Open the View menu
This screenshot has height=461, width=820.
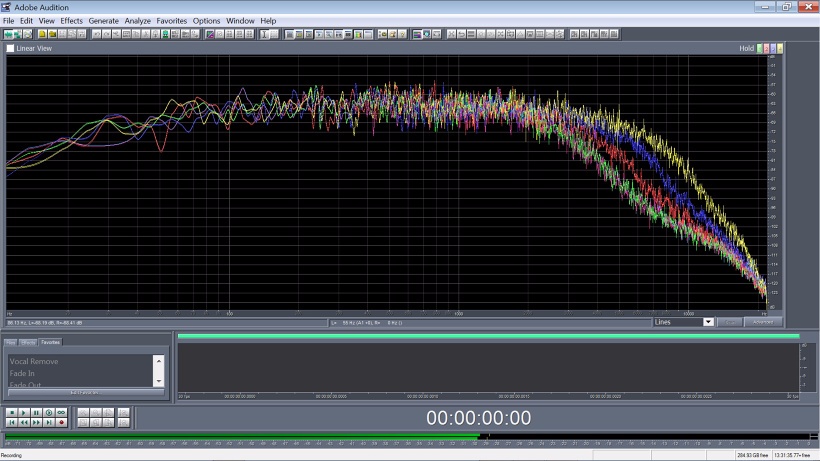coord(47,21)
